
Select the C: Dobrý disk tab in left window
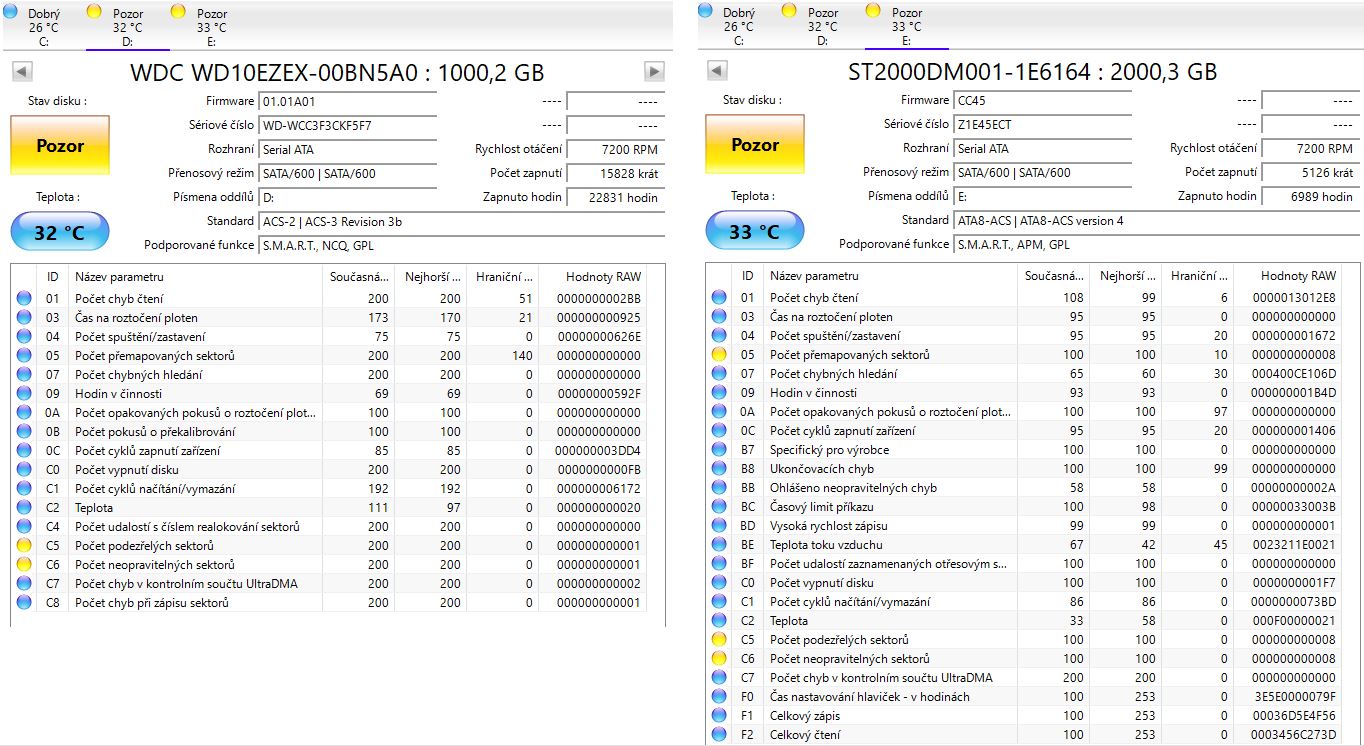click(42, 27)
